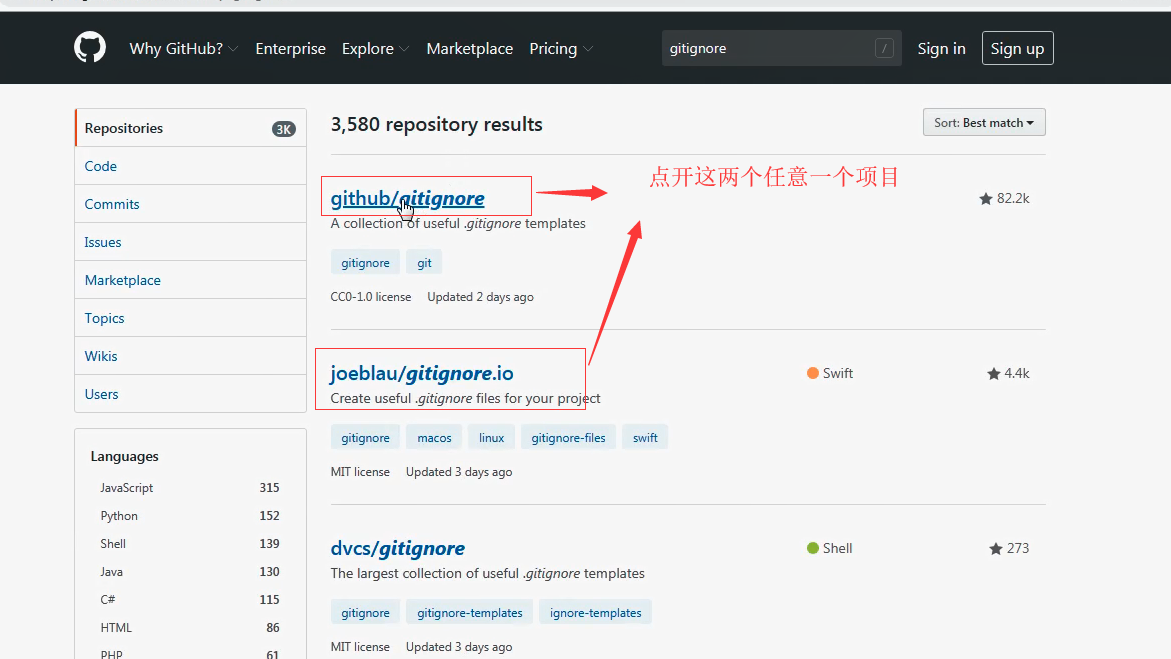Open the dvcs/gitignore repository
1171x659 pixels.
pyautogui.click(x=397, y=548)
